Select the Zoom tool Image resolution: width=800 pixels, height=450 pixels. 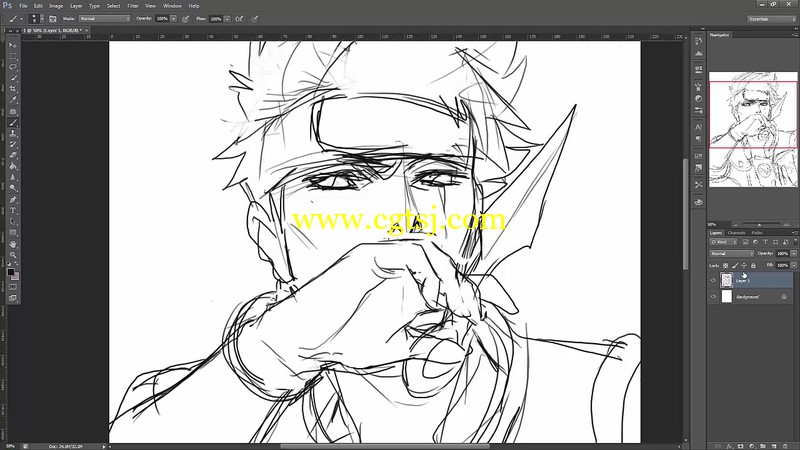click(x=13, y=255)
